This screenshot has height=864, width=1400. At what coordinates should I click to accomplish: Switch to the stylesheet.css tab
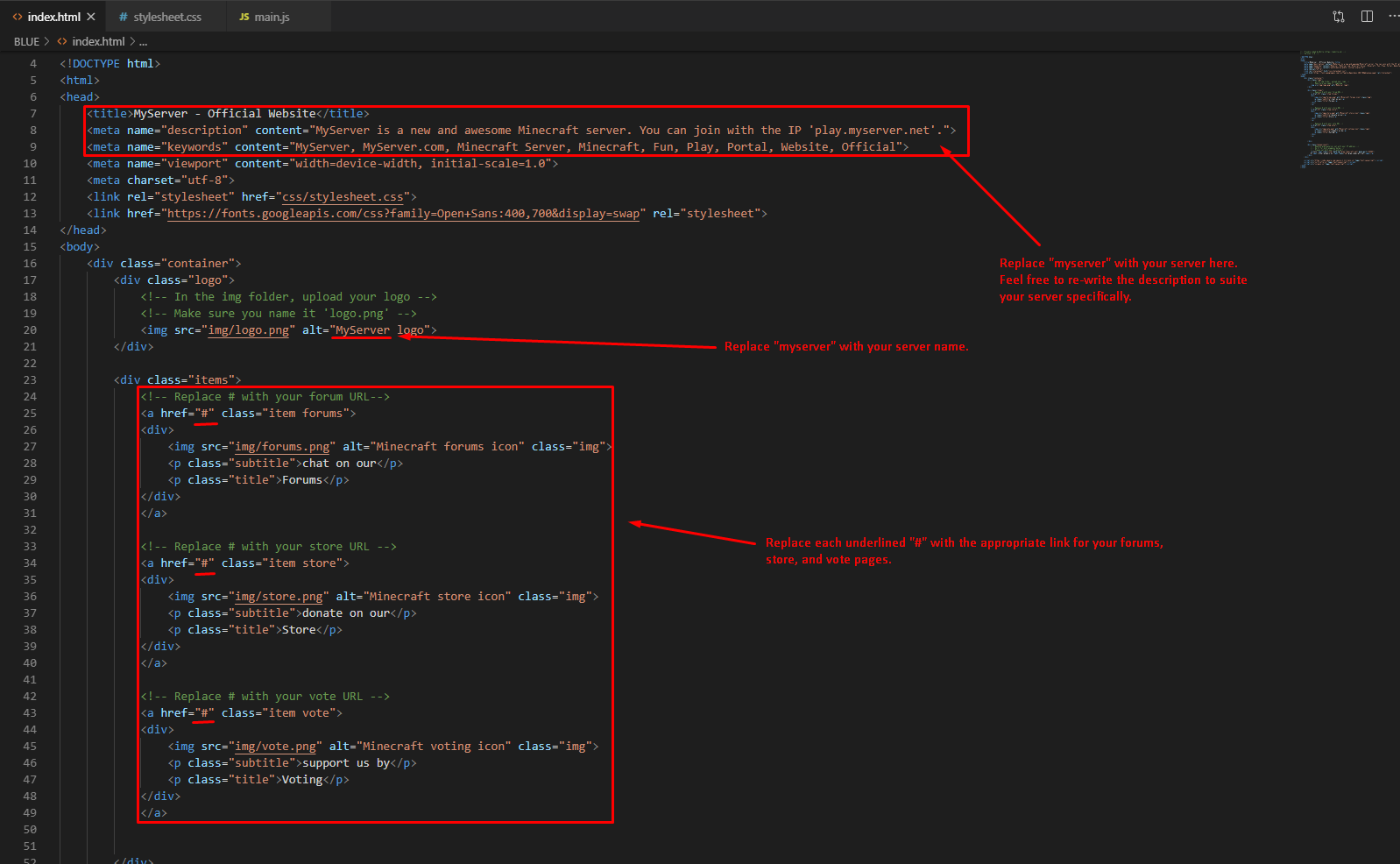click(x=166, y=17)
